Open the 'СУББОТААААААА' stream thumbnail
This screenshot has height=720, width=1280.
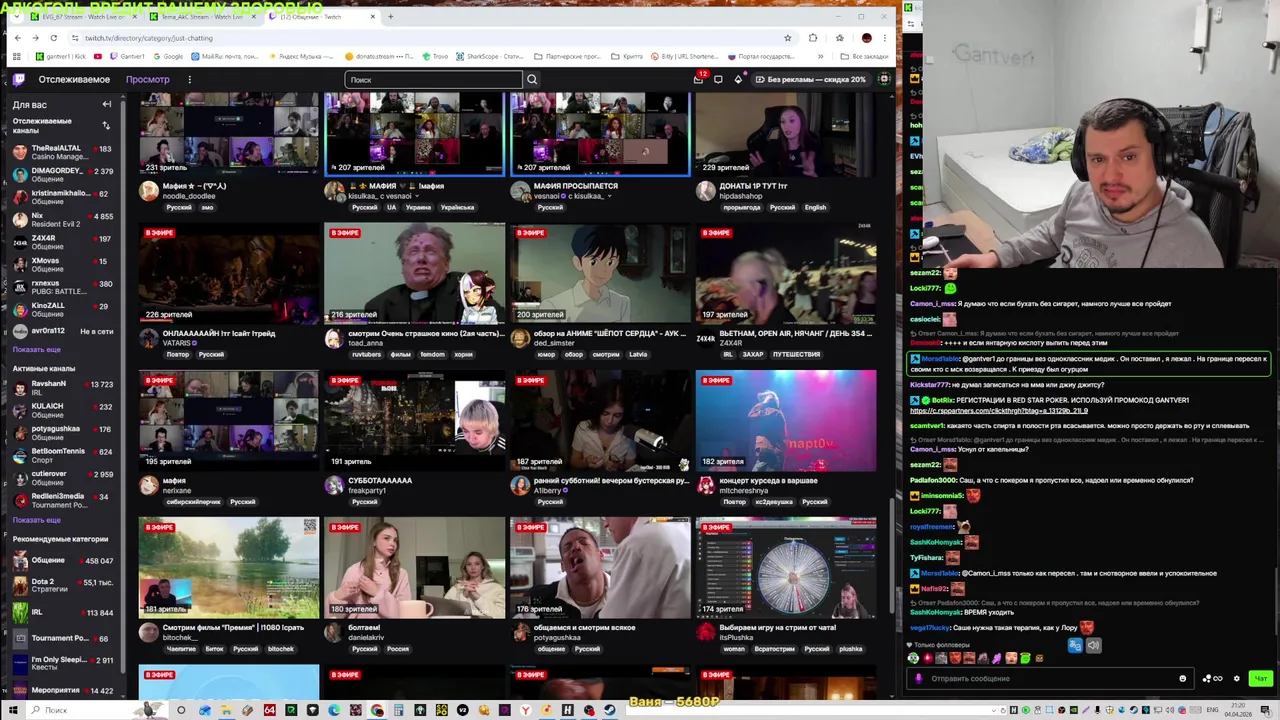click(x=415, y=420)
